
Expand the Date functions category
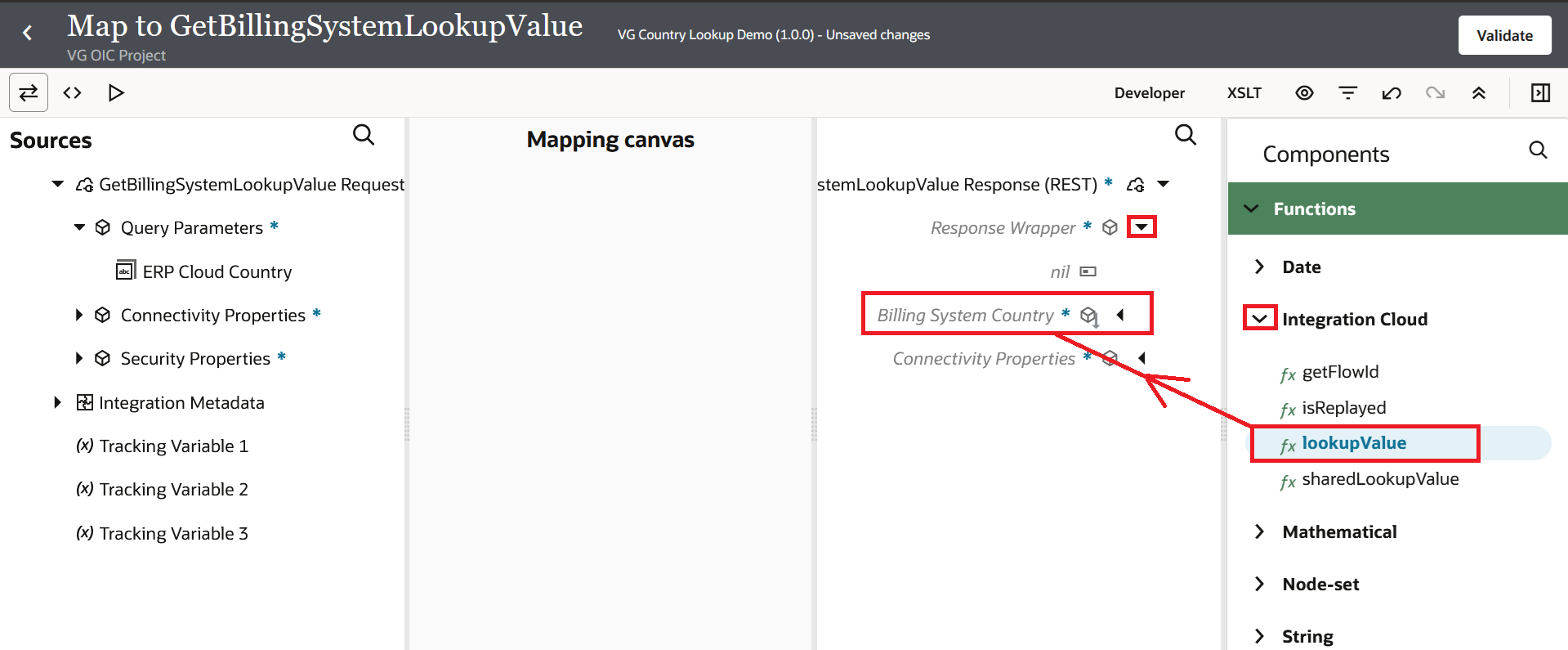click(x=1259, y=267)
